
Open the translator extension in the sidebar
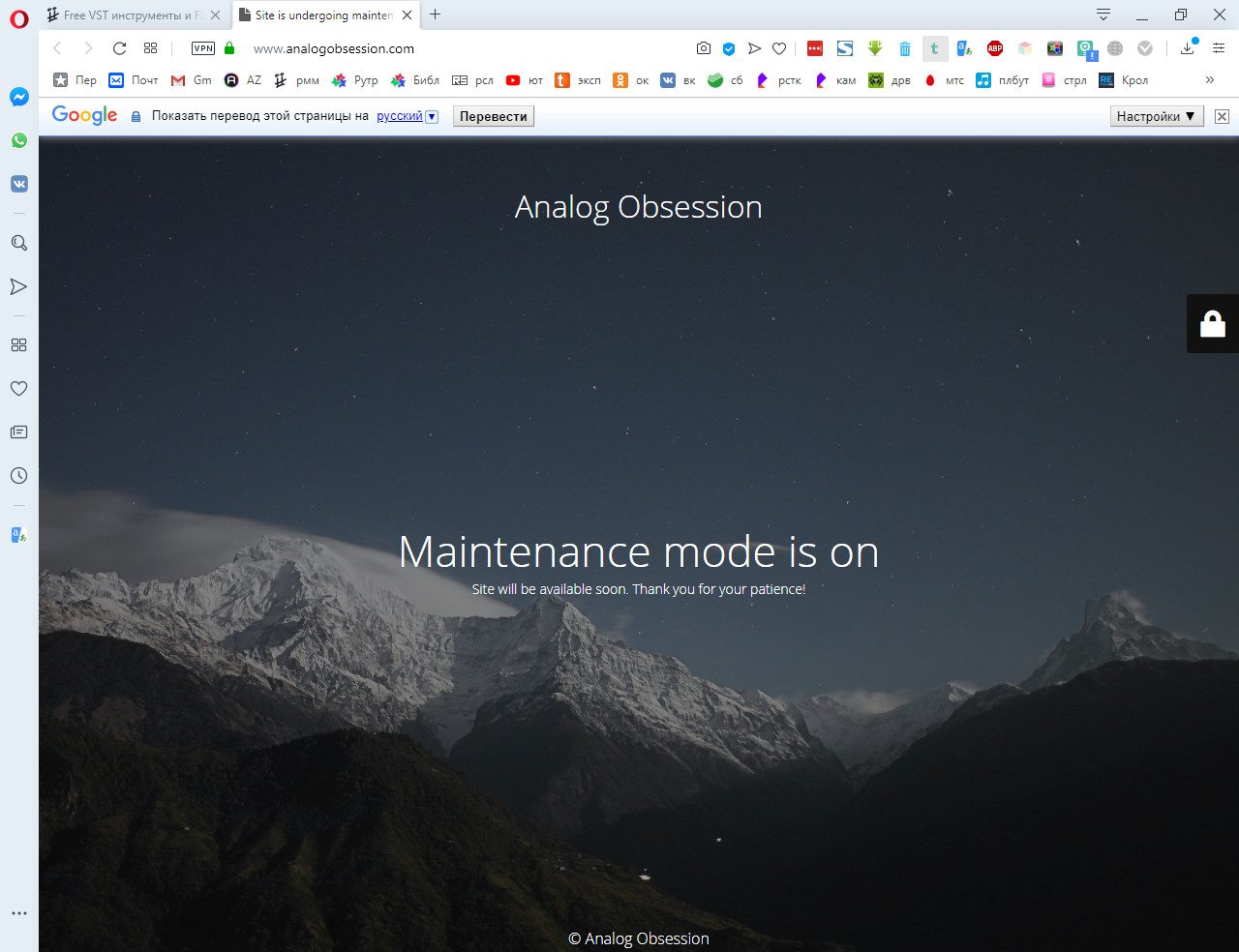tap(19, 534)
